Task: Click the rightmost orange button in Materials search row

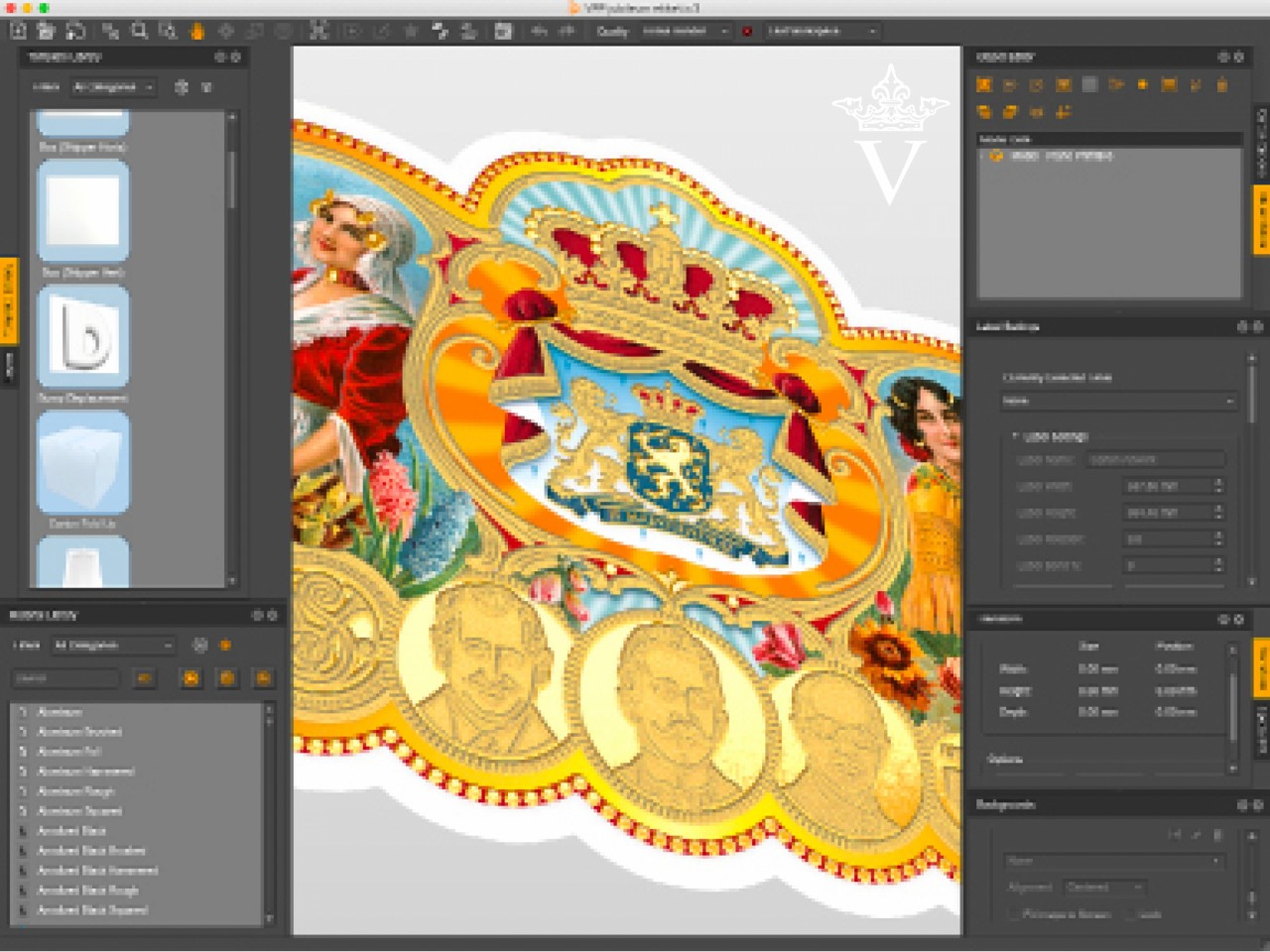Action: 263,678
